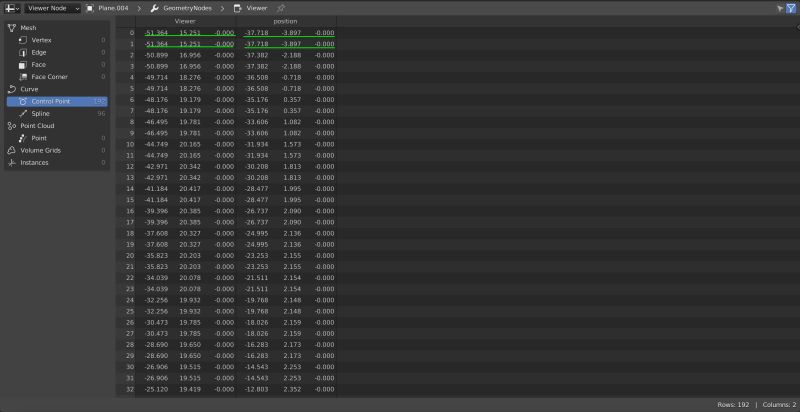Open the editor type spreadsheet menu
This screenshot has width=800, height=412.
[x=12, y=8]
